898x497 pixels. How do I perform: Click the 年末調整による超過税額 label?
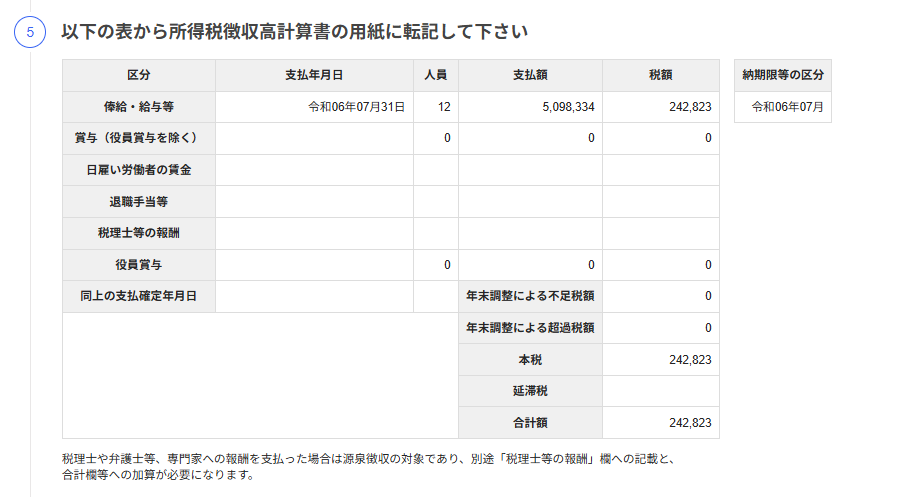530,328
